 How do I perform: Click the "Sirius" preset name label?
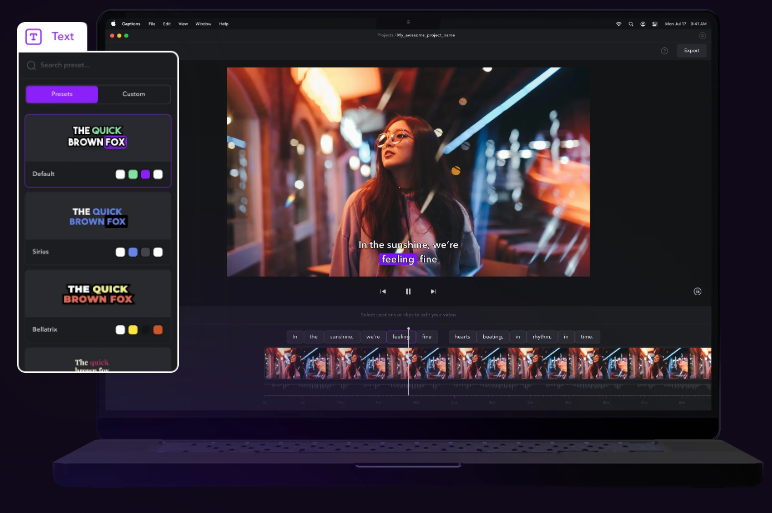coord(40,252)
